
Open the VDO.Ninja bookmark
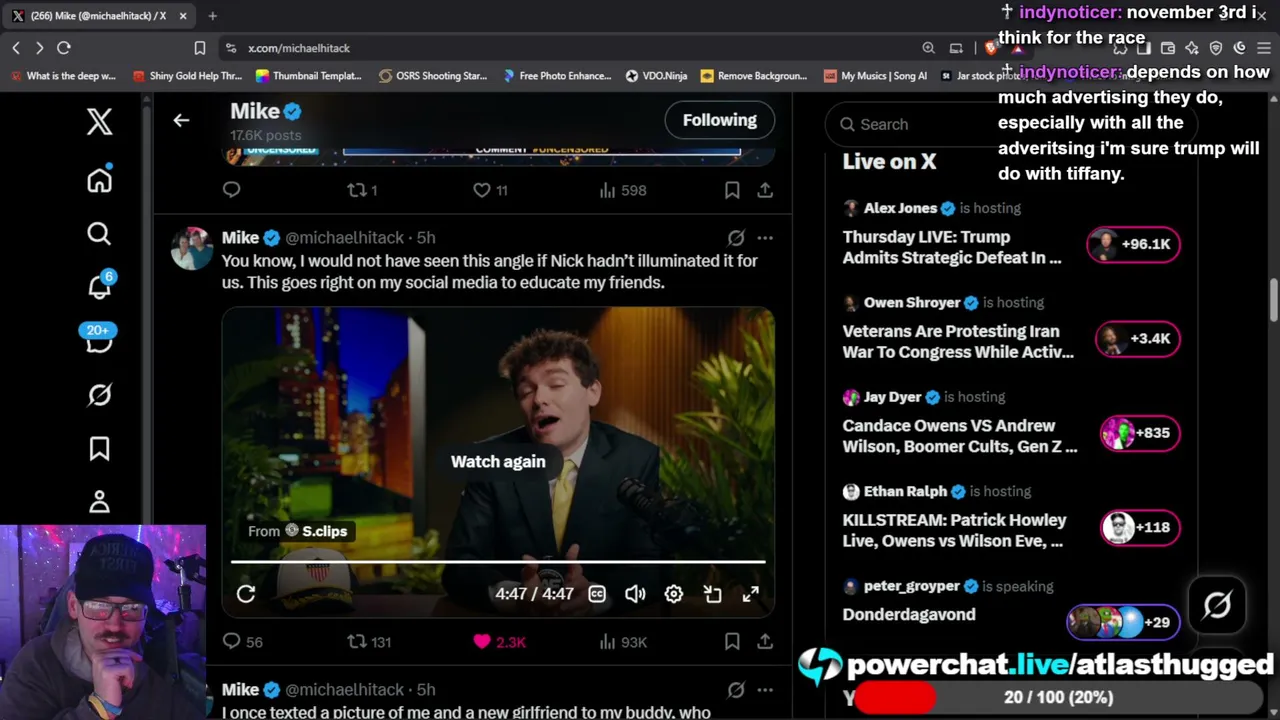click(656, 76)
